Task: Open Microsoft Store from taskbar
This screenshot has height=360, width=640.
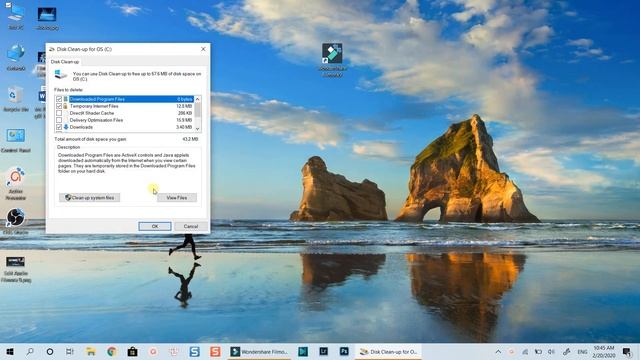Action: pos(132,351)
